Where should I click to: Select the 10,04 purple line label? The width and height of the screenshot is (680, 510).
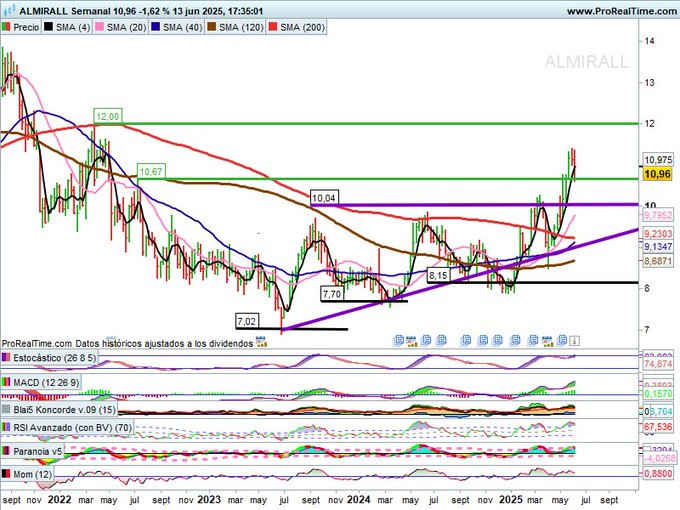pos(324,198)
